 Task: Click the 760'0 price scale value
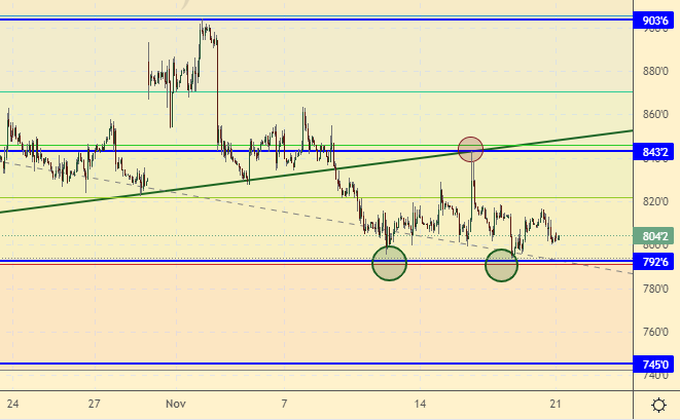[x=656, y=332]
